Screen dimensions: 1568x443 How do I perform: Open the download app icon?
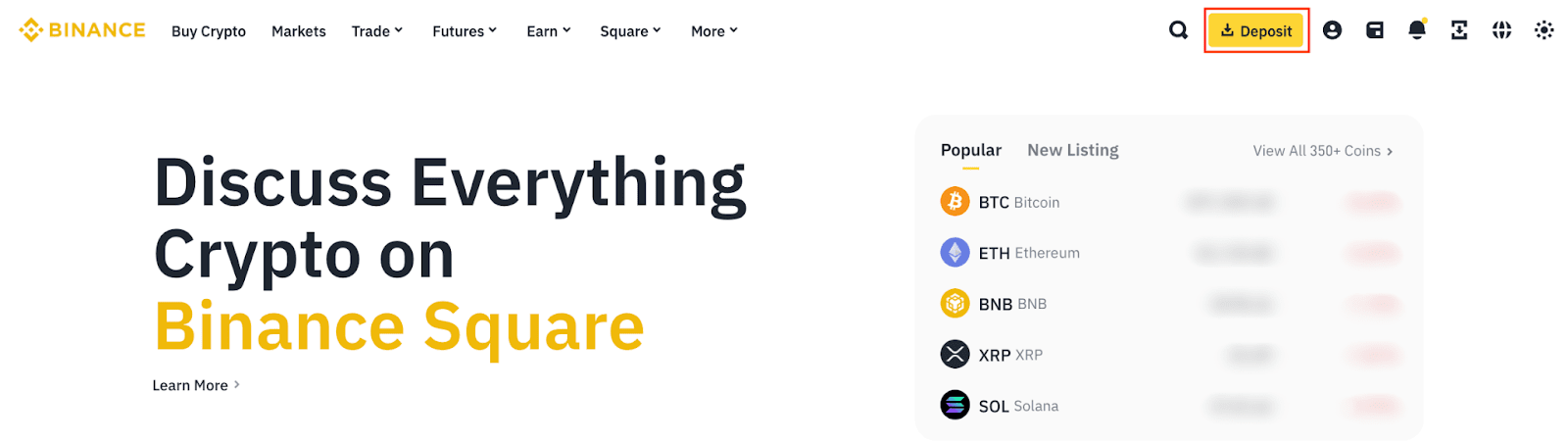click(1459, 30)
